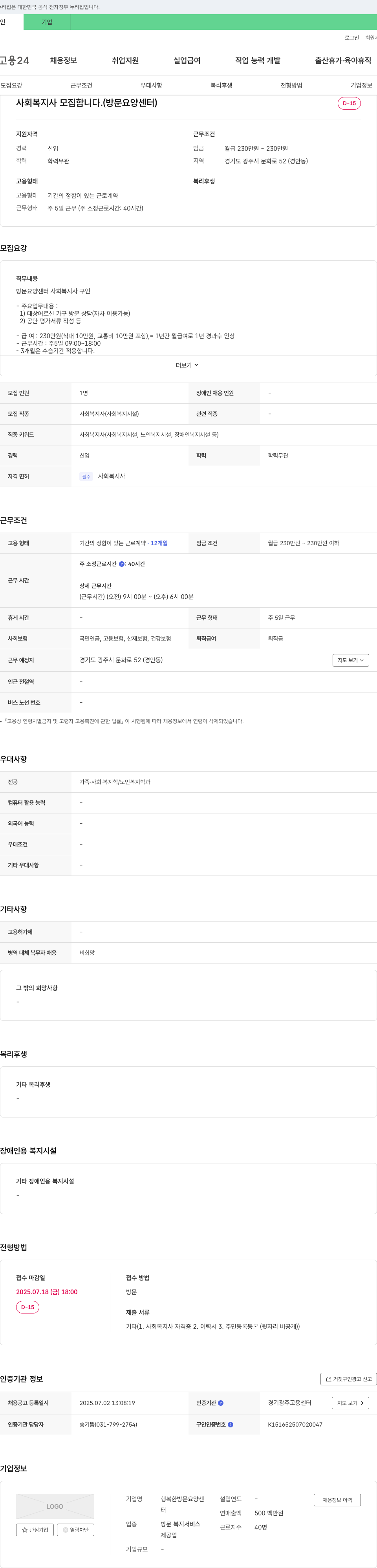This screenshot has width=377, height=1568.
Task: Open the 채용정보 menu
Action: 63,60
